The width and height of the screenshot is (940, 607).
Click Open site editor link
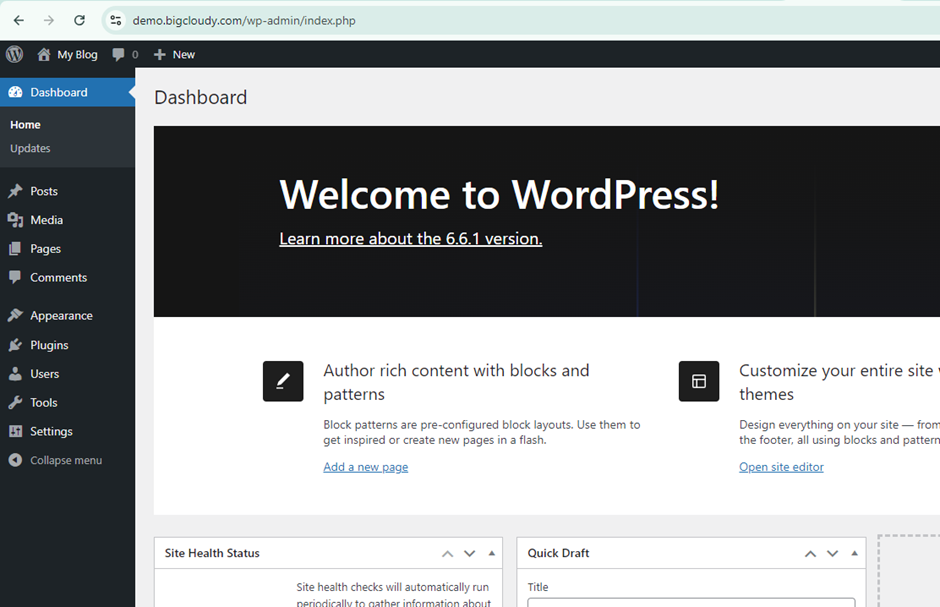point(781,467)
